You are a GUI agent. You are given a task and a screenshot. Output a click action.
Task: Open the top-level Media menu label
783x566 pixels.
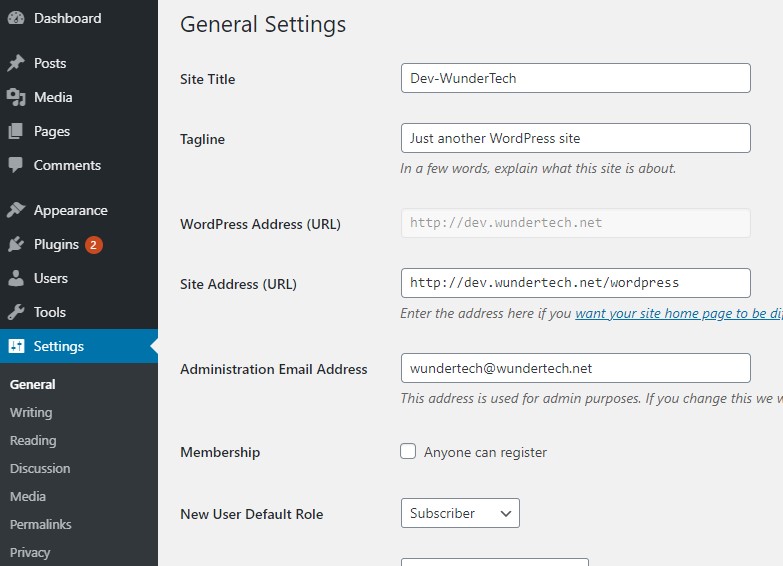53,97
